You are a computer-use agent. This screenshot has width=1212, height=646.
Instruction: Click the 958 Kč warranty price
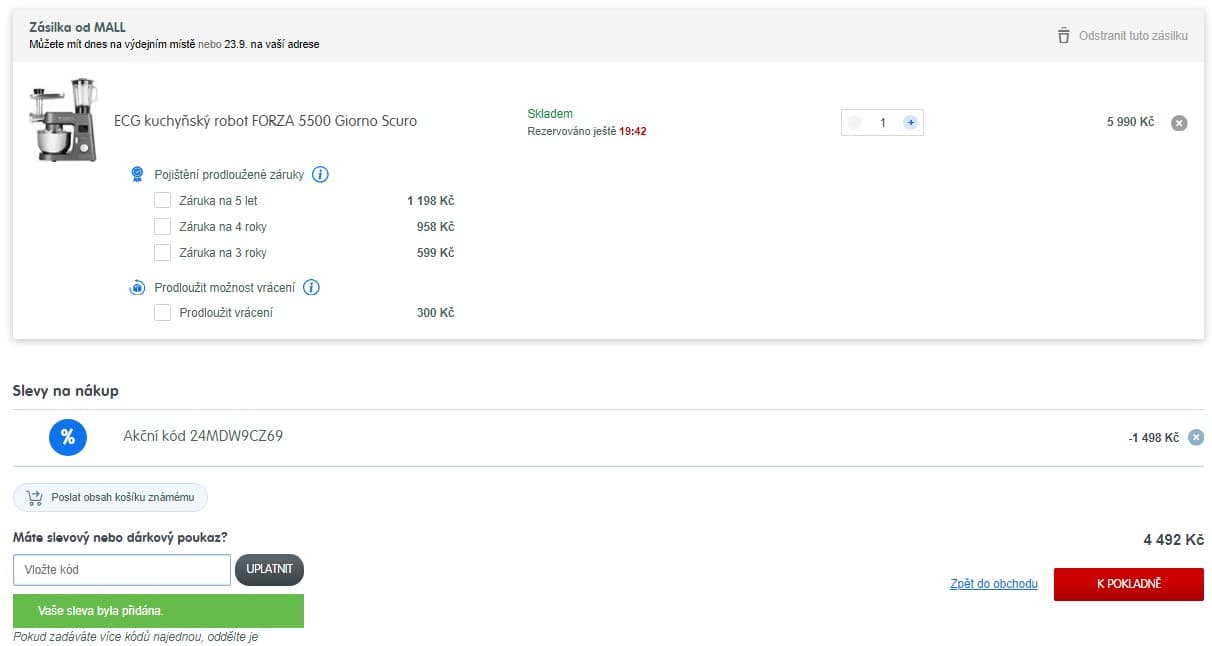[435, 227]
